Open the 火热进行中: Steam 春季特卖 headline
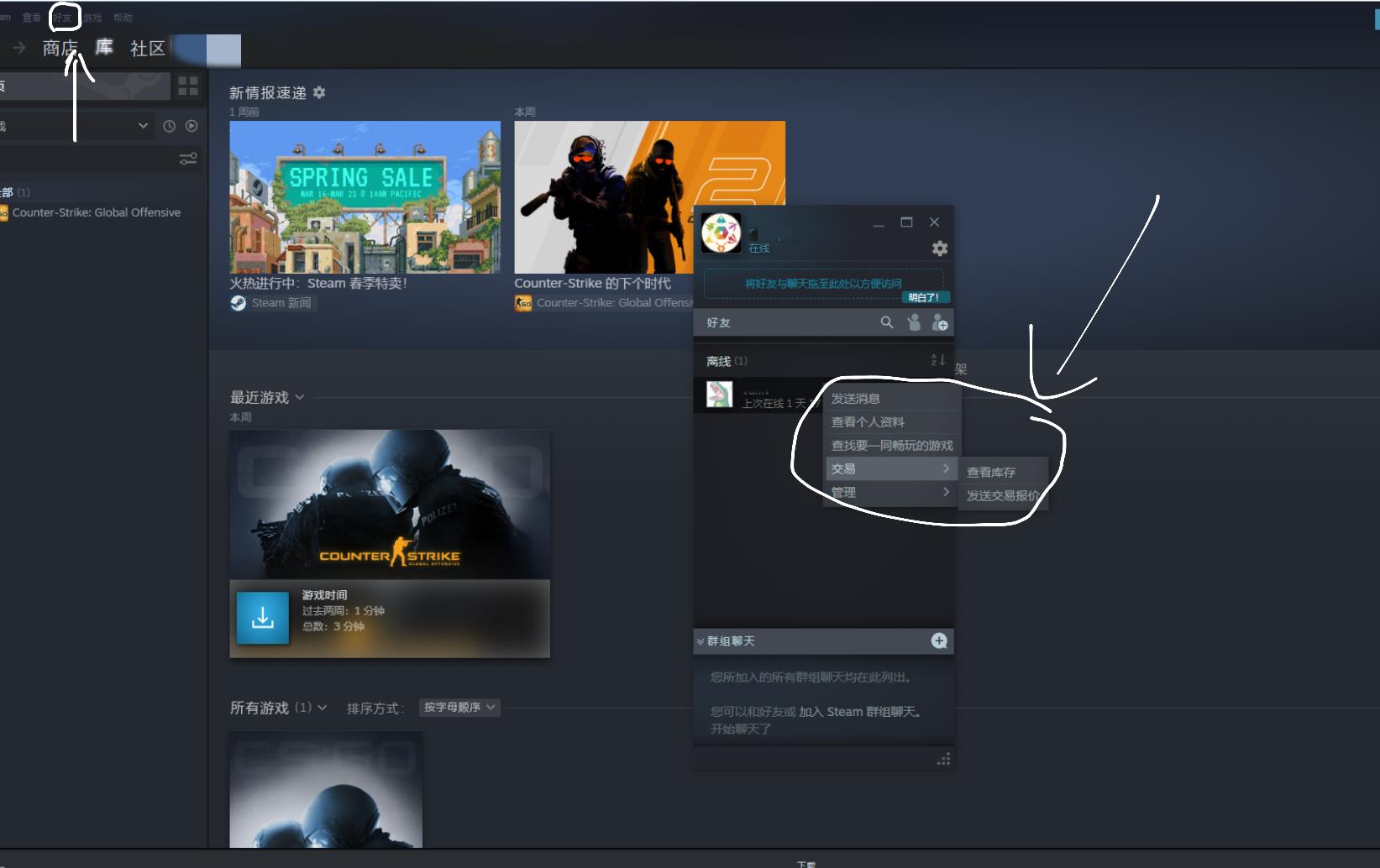1380x868 pixels. pos(318,284)
